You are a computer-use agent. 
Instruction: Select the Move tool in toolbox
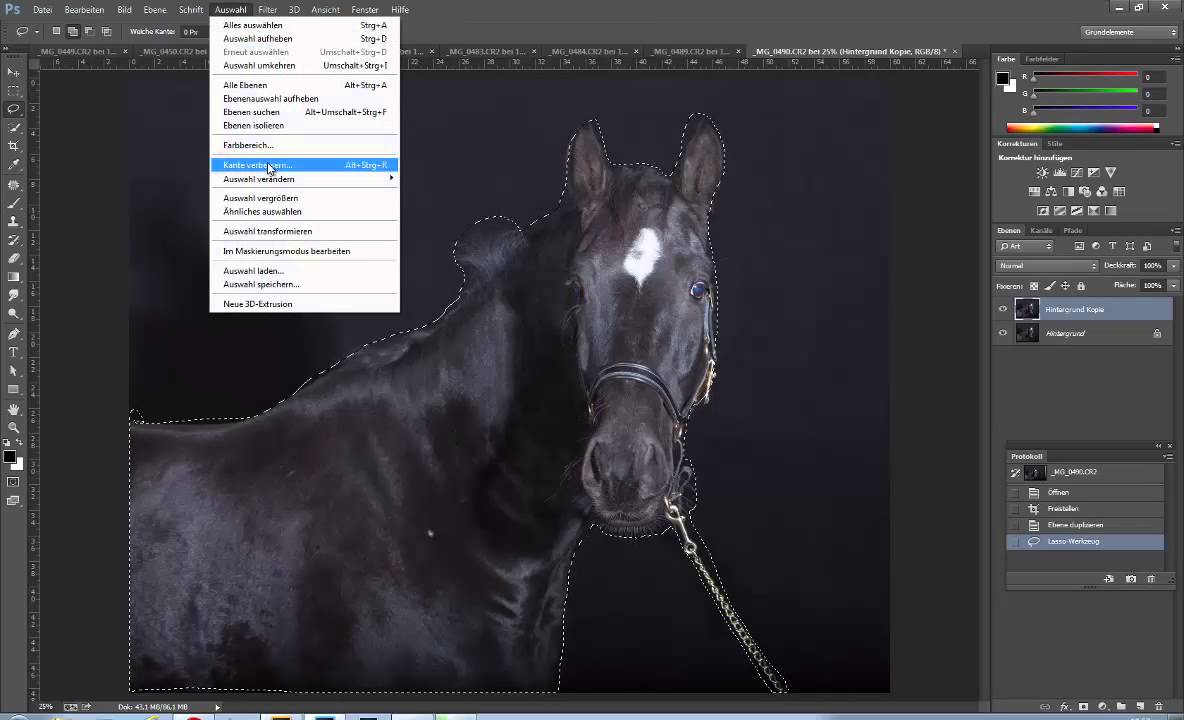(x=14, y=72)
